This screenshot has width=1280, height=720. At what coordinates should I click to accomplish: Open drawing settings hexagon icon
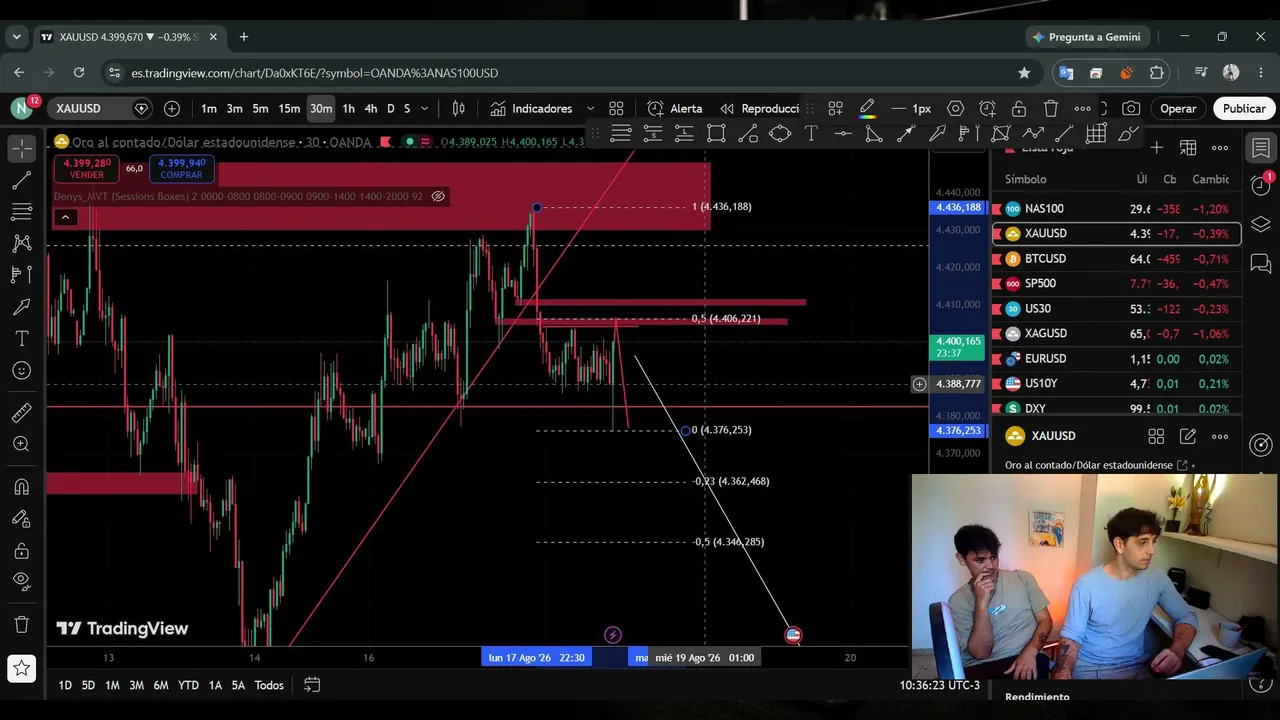(955, 108)
